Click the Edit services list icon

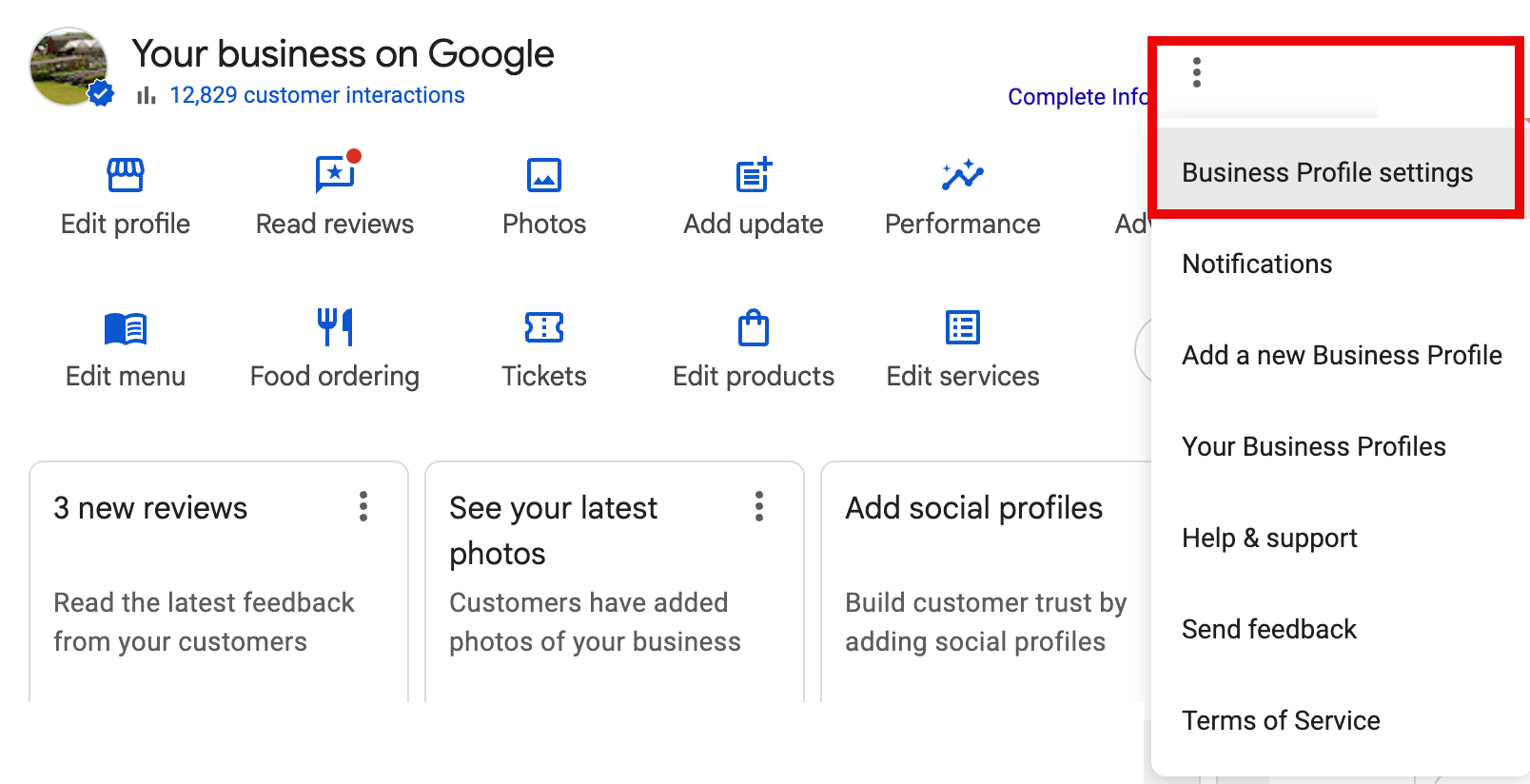coord(963,327)
